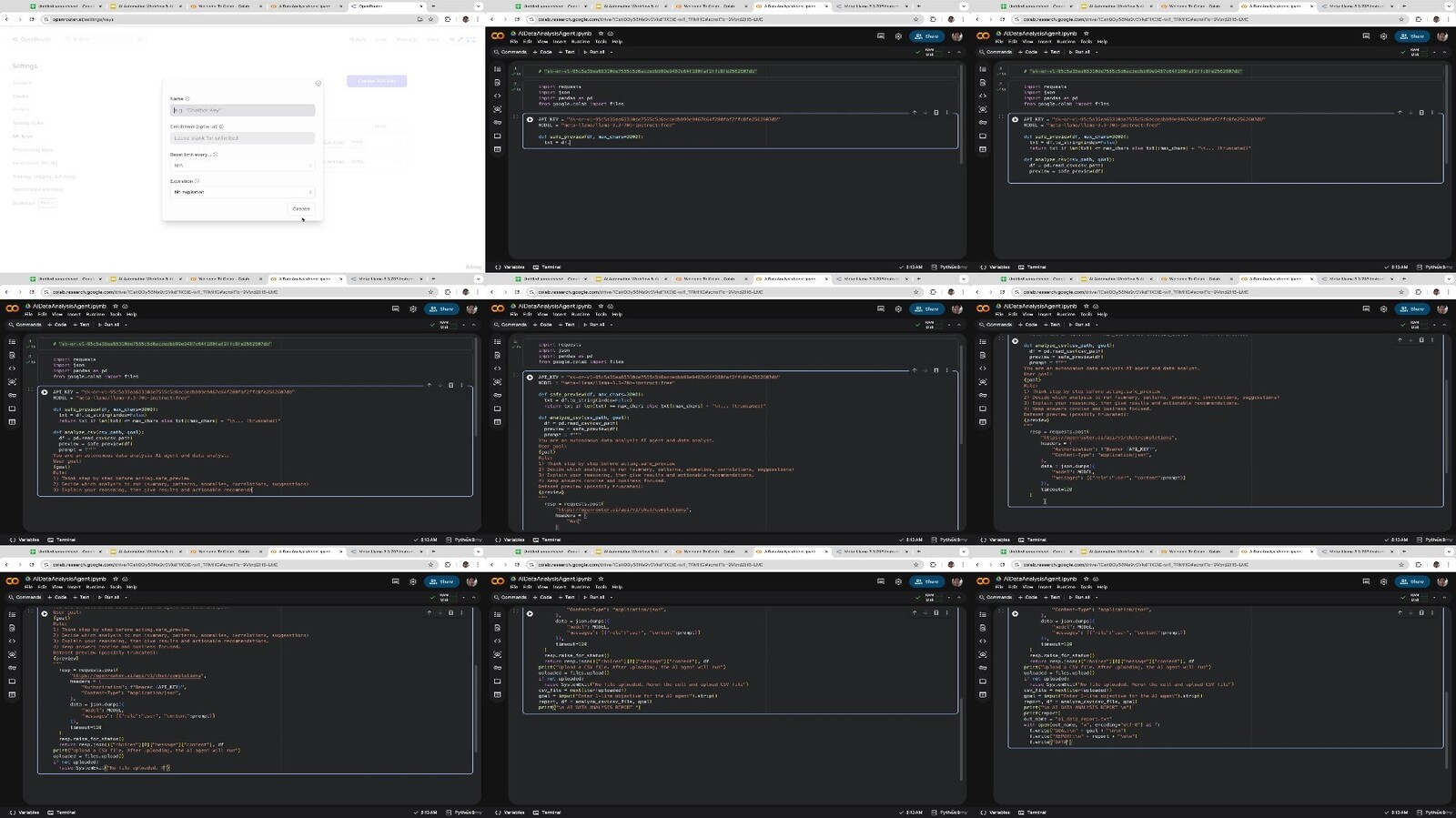Viewport: 1456px width, 818px height.
Task: Click the info icon beside Name label
Action: (x=187, y=98)
